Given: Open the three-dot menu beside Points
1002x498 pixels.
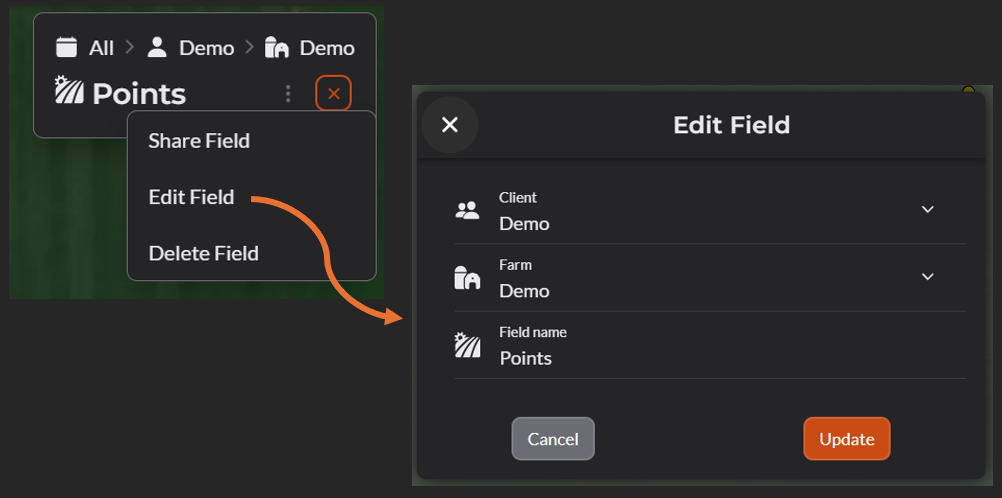Looking at the screenshot, I should click(x=288, y=94).
